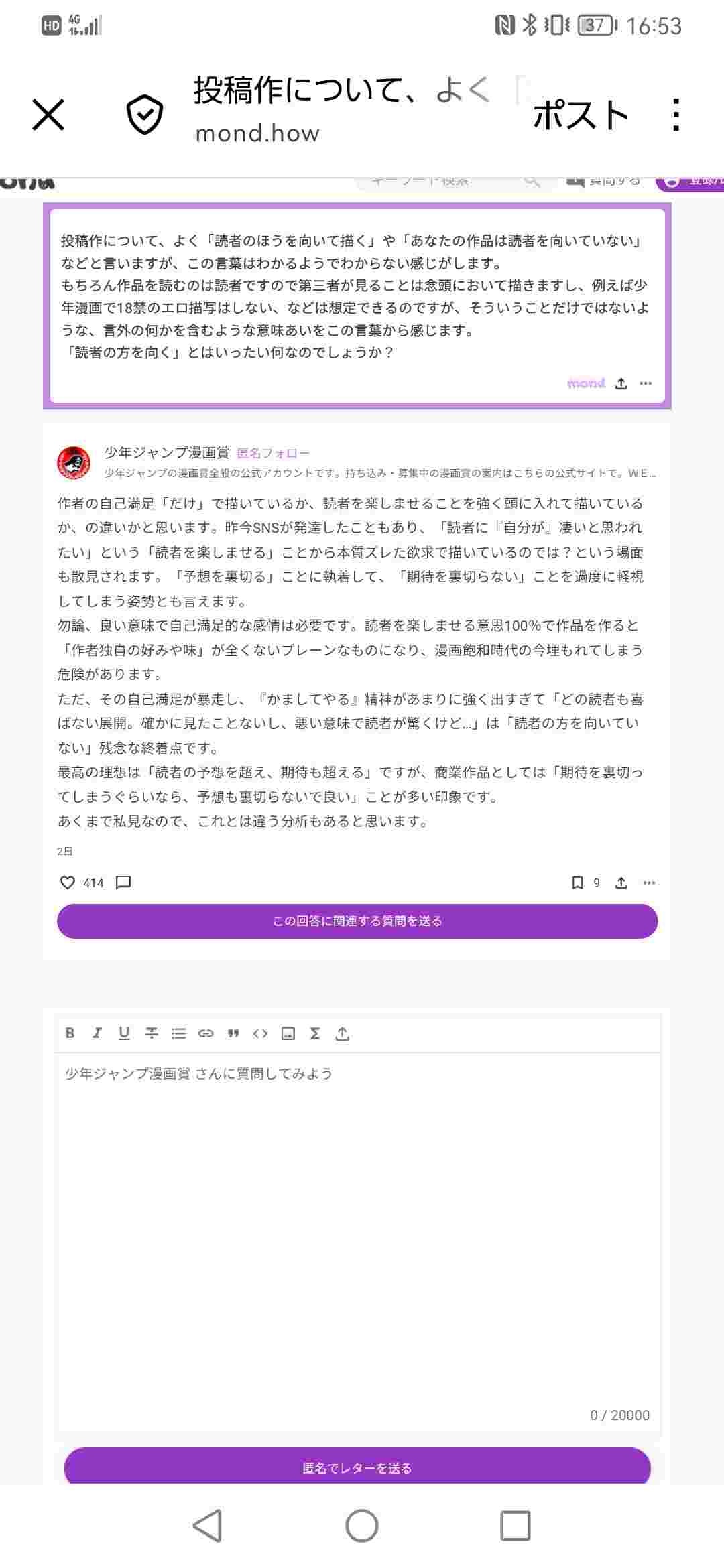Toggle underline formatting in the editor
Screen dimensions: 724x1568
124,1033
